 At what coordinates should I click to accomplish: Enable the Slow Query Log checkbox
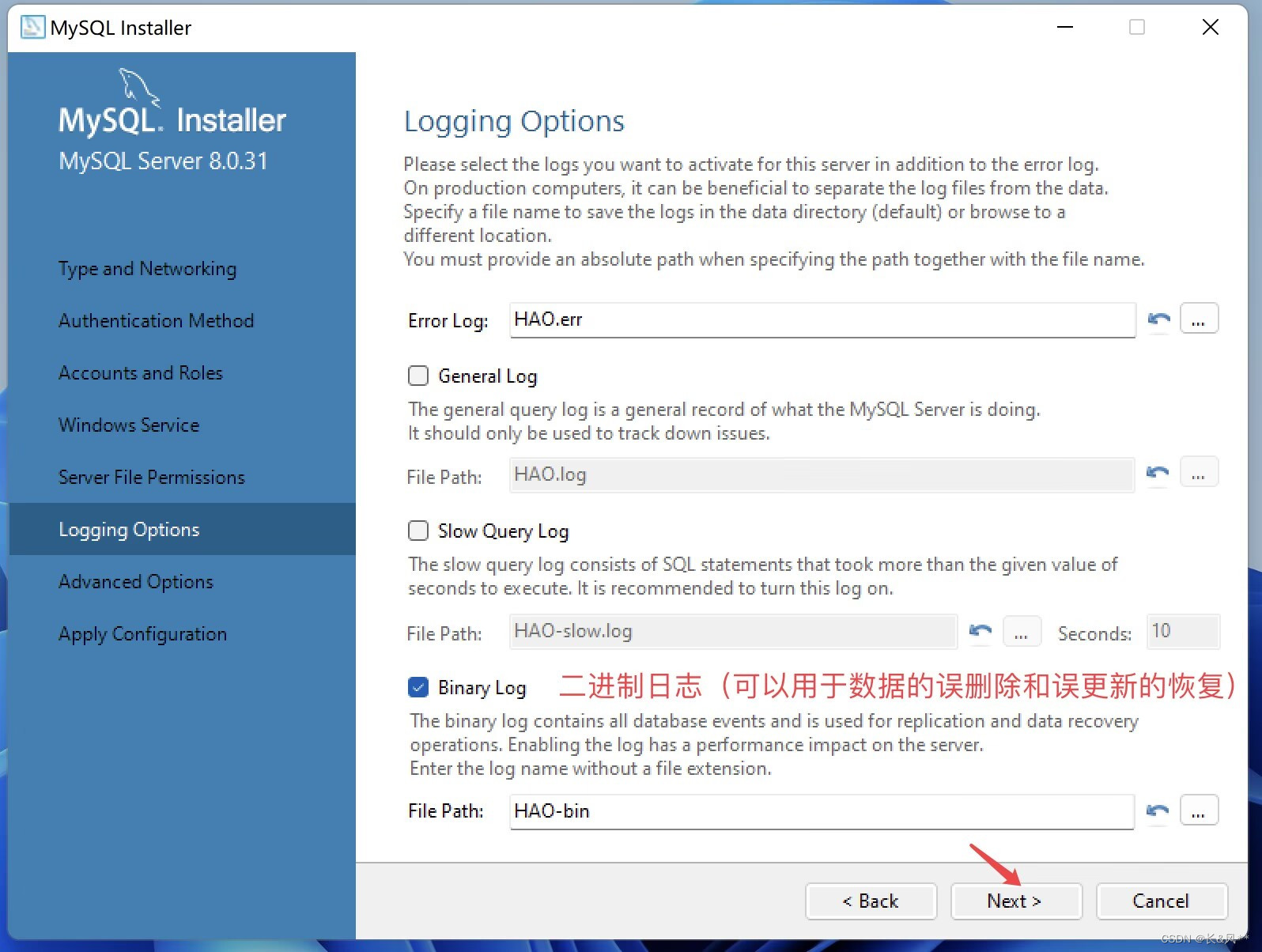click(x=418, y=531)
